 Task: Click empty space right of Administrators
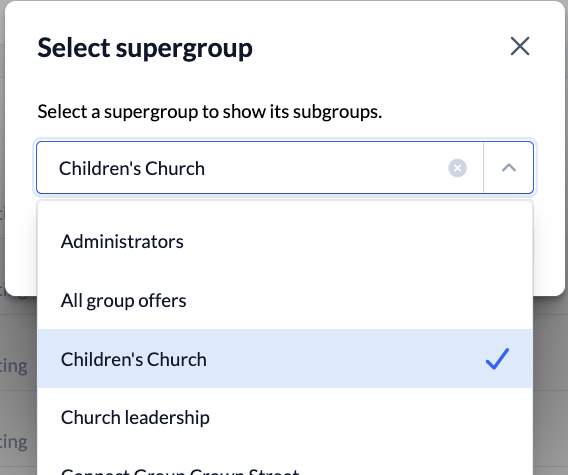(x=355, y=241)
